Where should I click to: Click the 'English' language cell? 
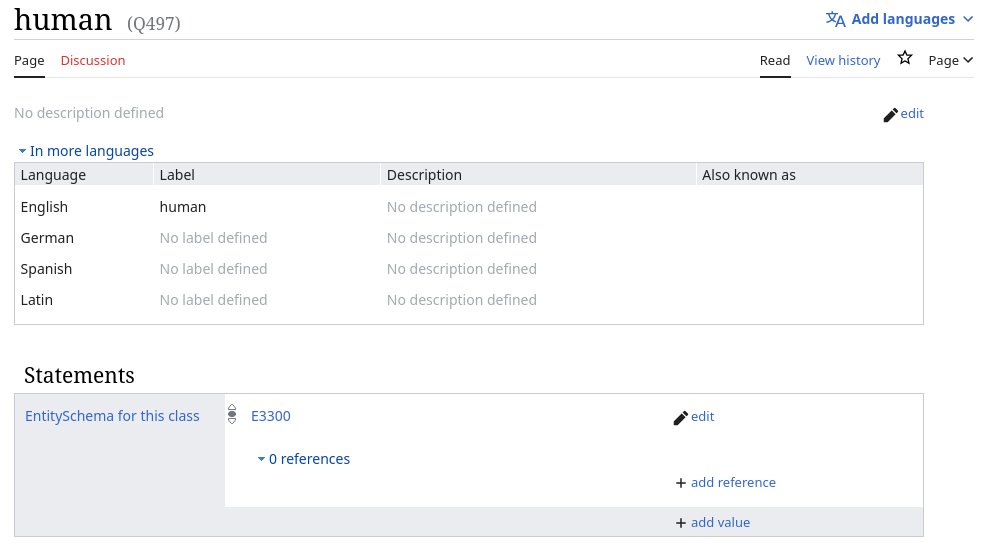[x=44, y=207]
